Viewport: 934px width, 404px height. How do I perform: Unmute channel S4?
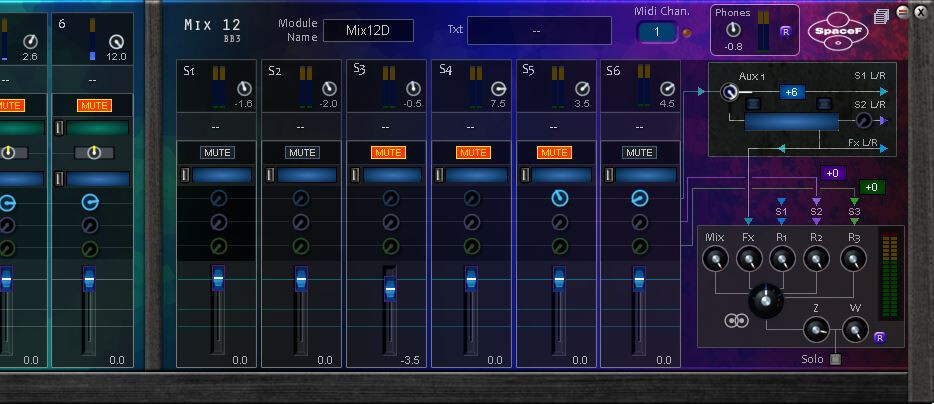pos(473,153)
